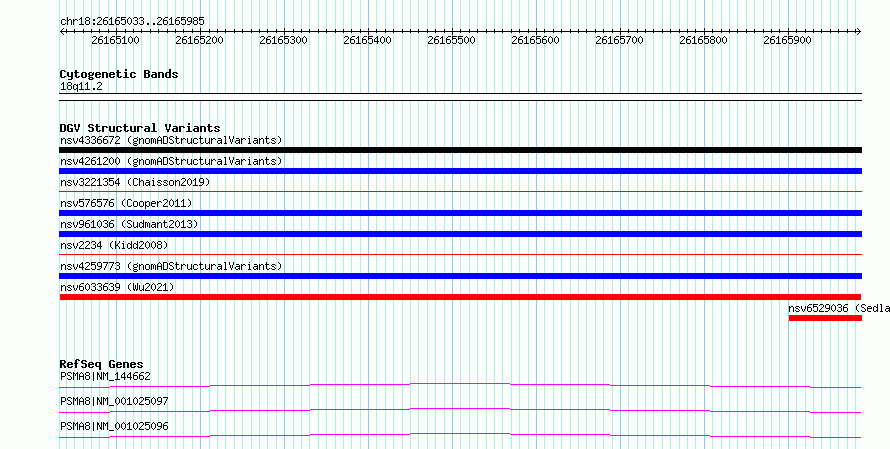Click the left arrow of the ruler
This screenshot has width=890, height=449.
point(62,32)
